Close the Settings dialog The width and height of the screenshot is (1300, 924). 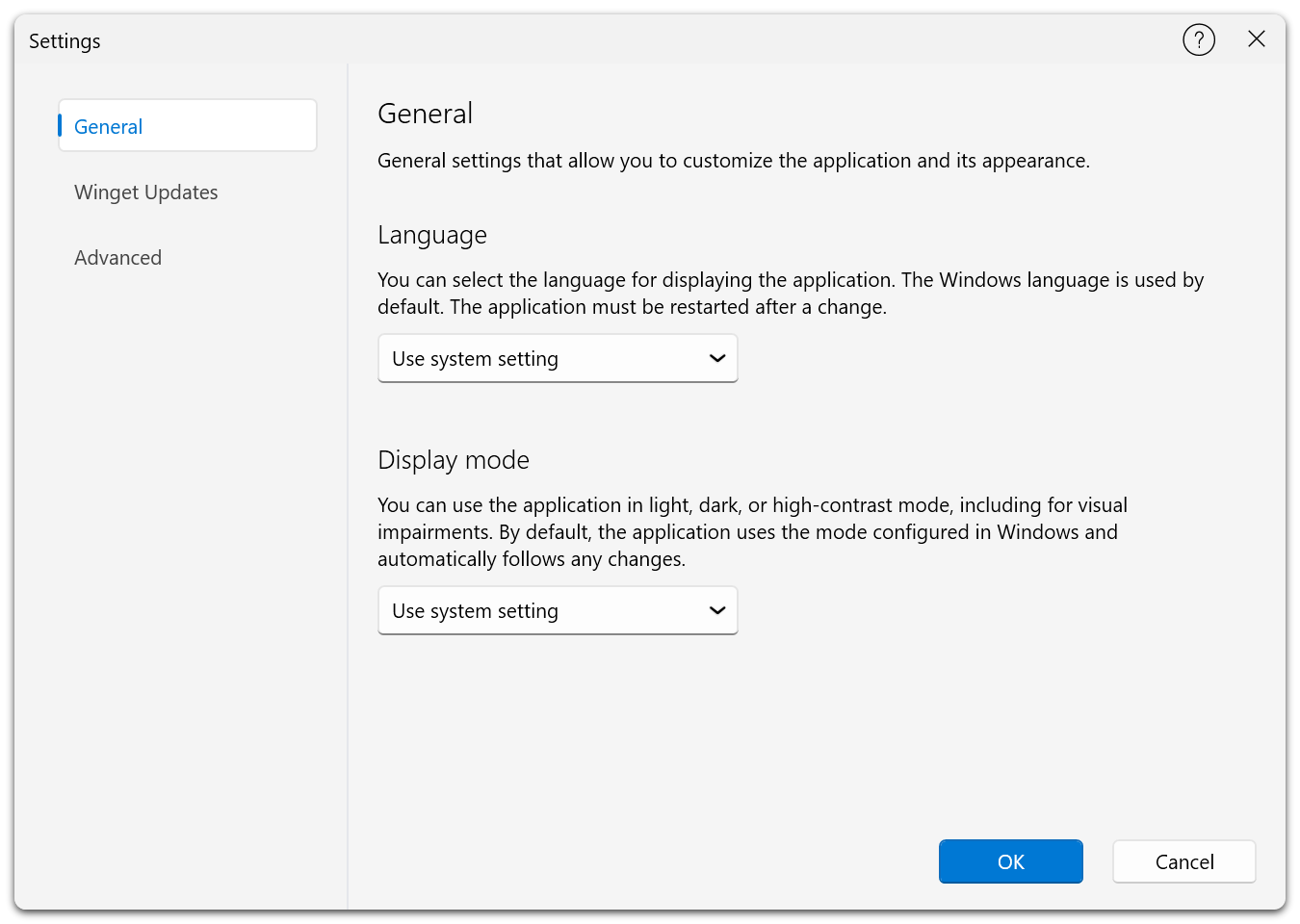pos(1257,39)
